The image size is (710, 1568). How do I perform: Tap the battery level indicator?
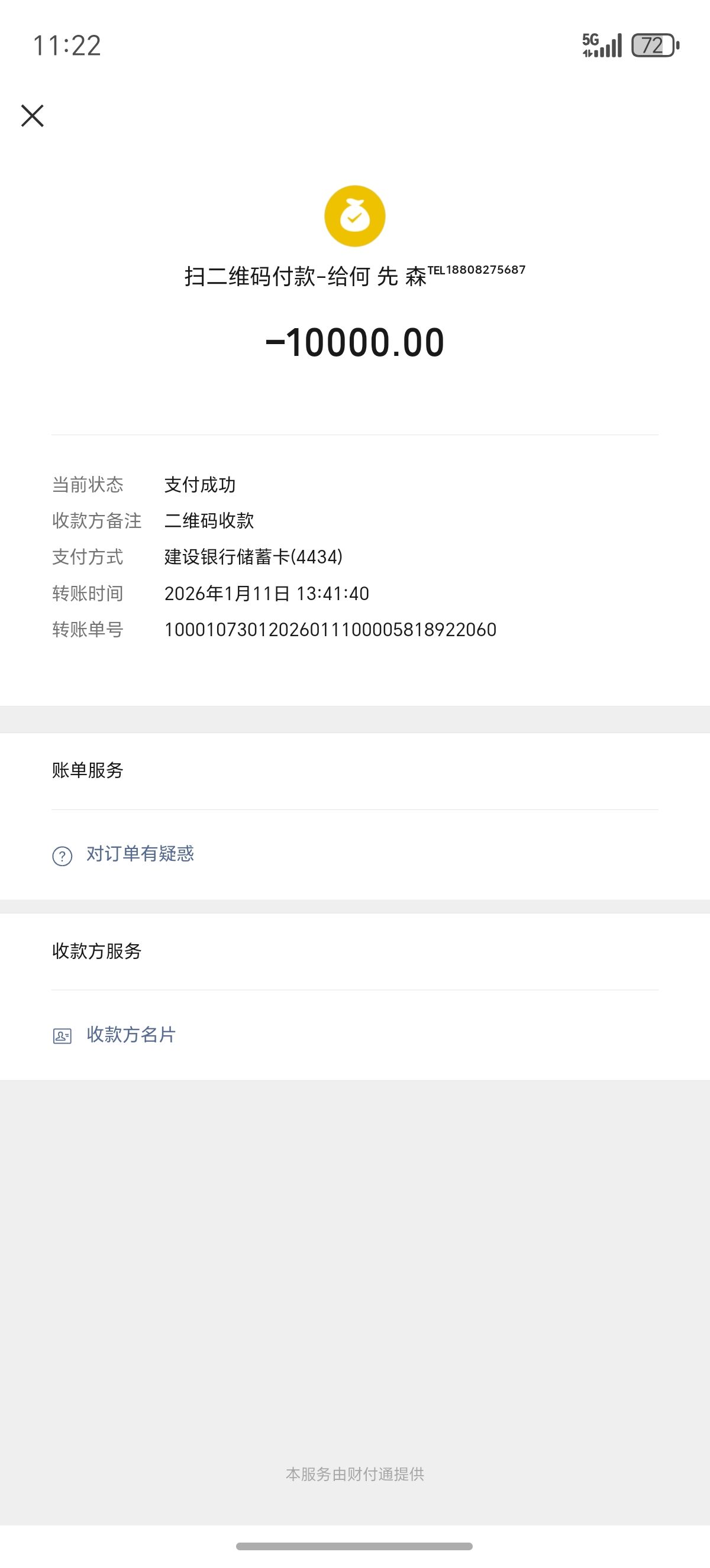655,46
